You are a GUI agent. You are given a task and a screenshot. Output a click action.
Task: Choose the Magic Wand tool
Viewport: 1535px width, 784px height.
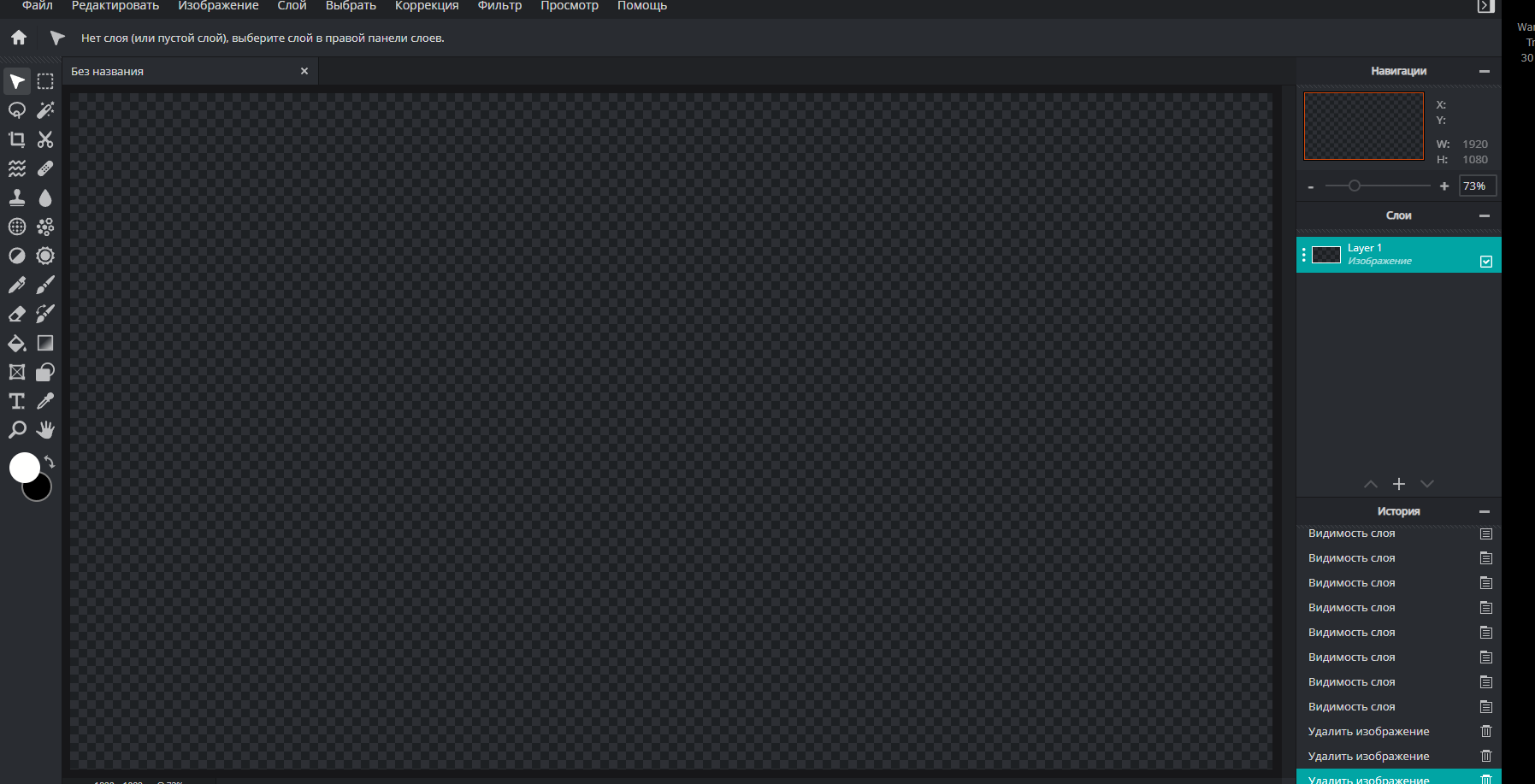point(45,110)
